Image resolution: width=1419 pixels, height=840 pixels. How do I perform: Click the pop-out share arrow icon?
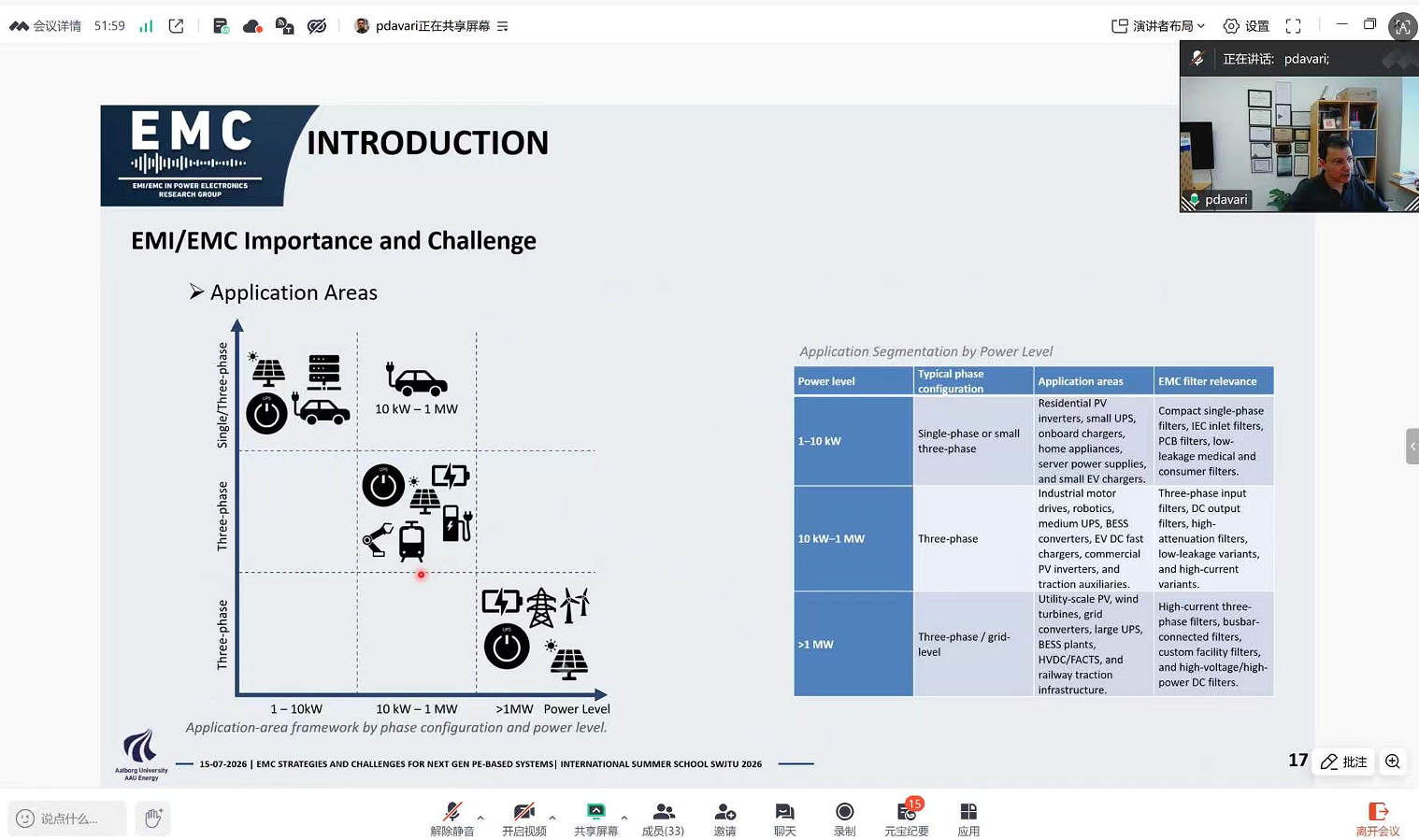[x=176, y=26]
